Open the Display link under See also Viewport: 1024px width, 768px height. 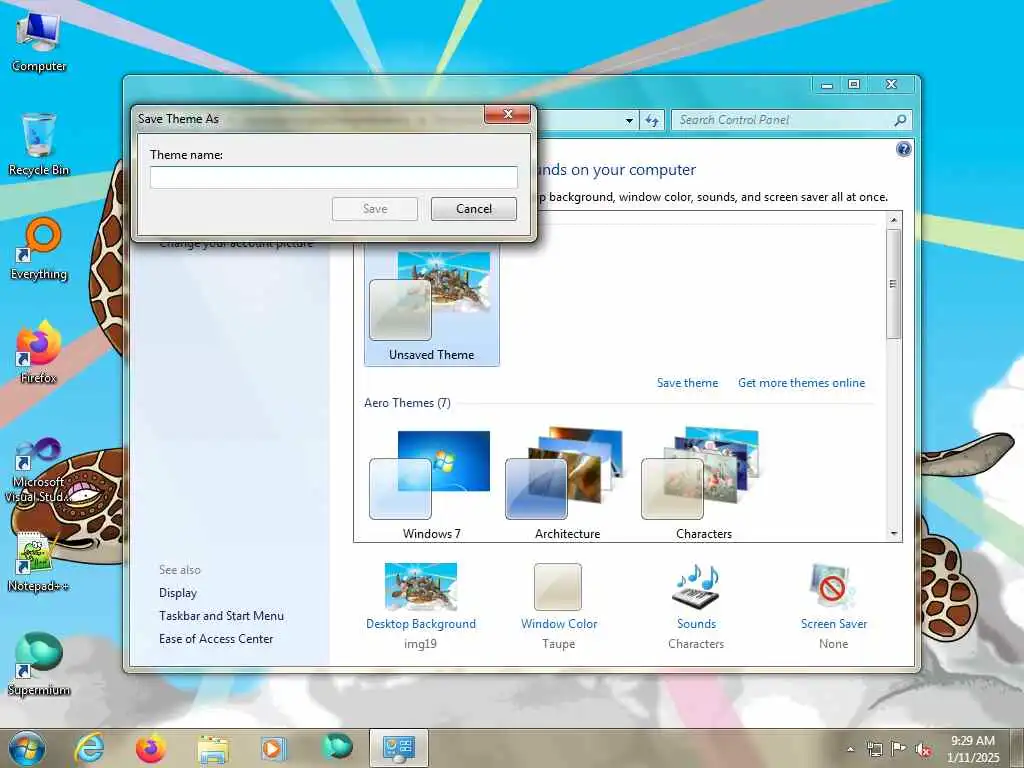click(x=178, y=593)
